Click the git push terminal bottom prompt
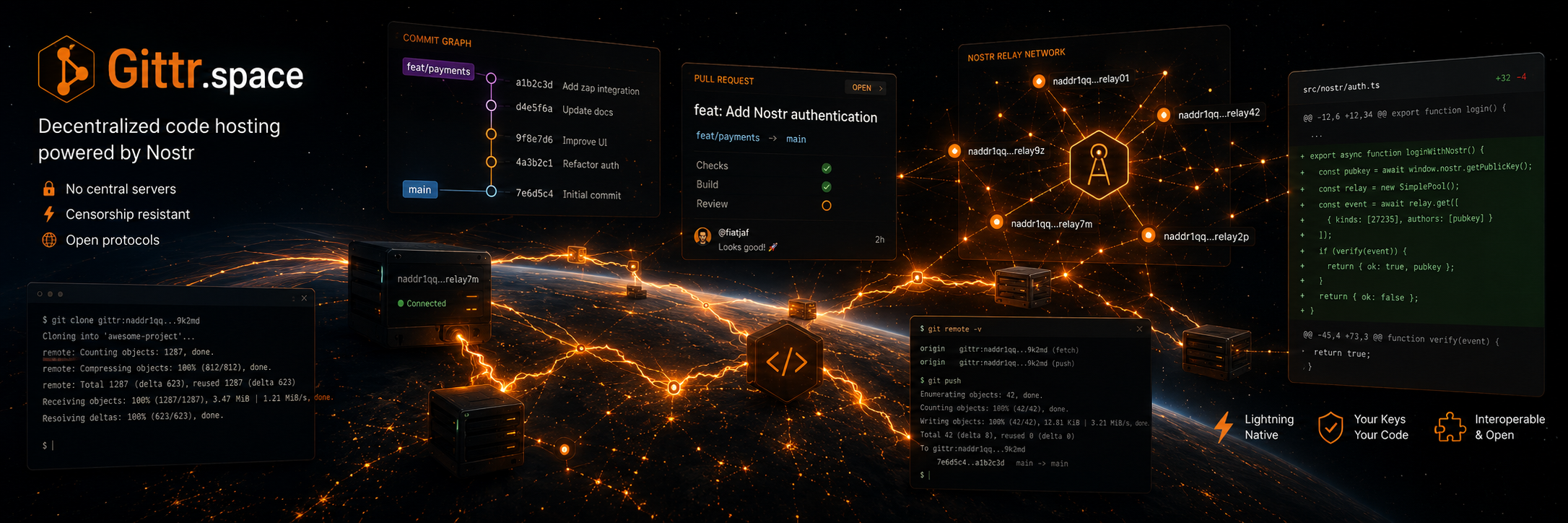 [x=925, y=475]
